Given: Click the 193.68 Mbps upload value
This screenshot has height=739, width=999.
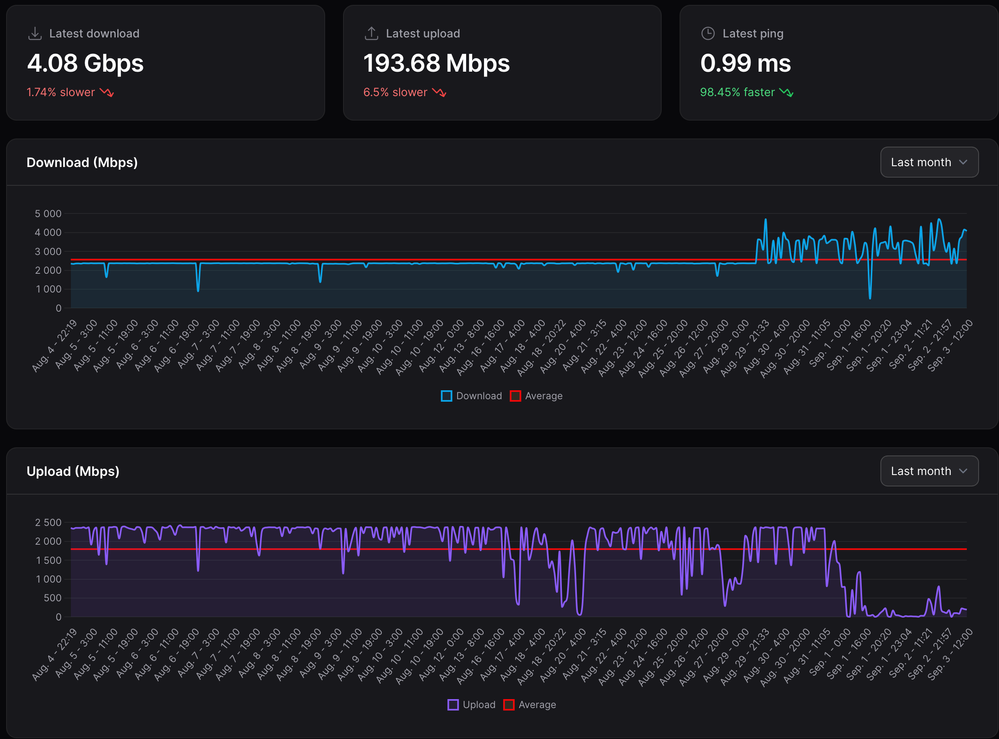Looking at the screenshot, I should 437,63.
